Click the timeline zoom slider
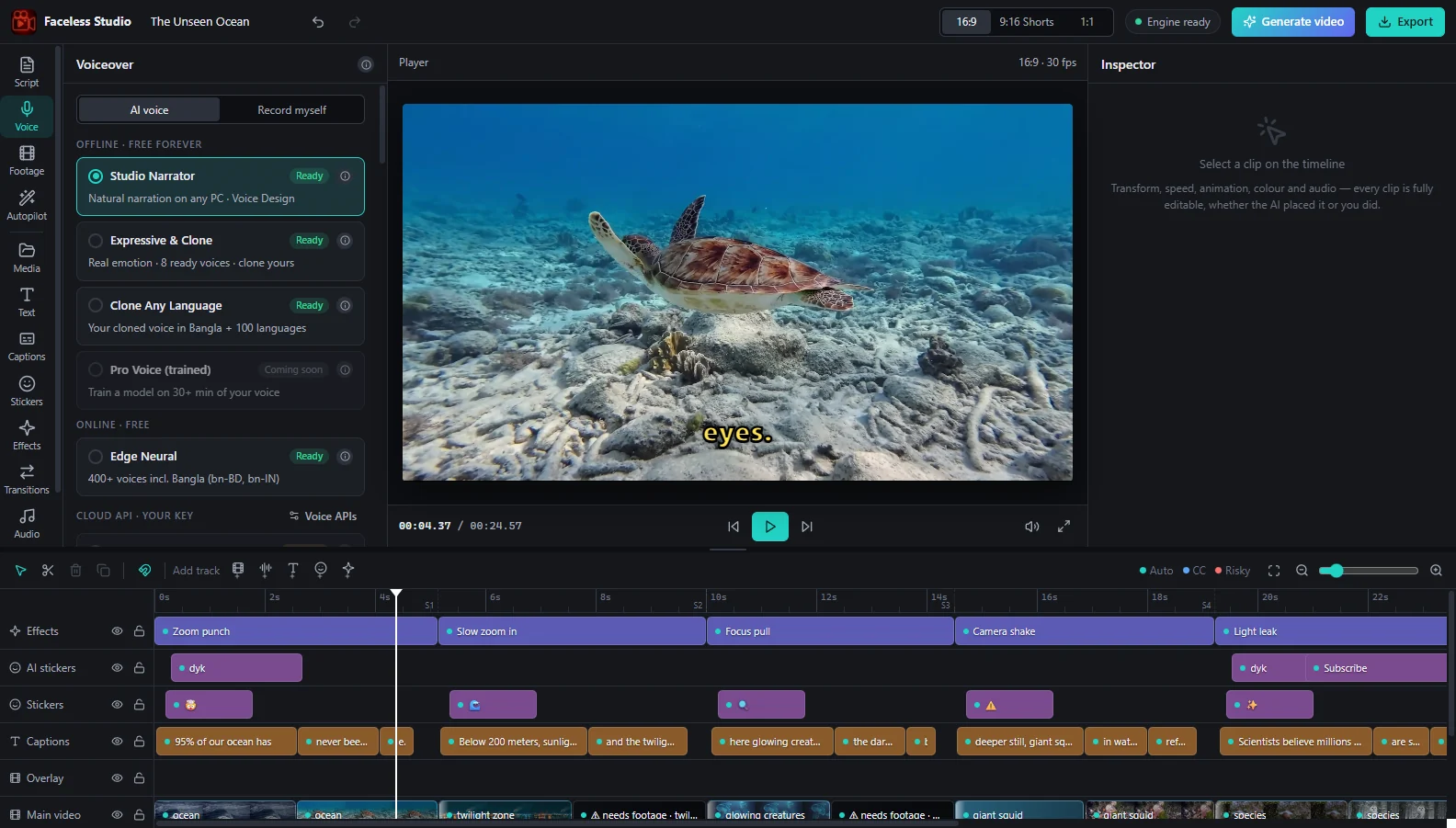The image size is (1456, 828). click(x=1369, y=571)
